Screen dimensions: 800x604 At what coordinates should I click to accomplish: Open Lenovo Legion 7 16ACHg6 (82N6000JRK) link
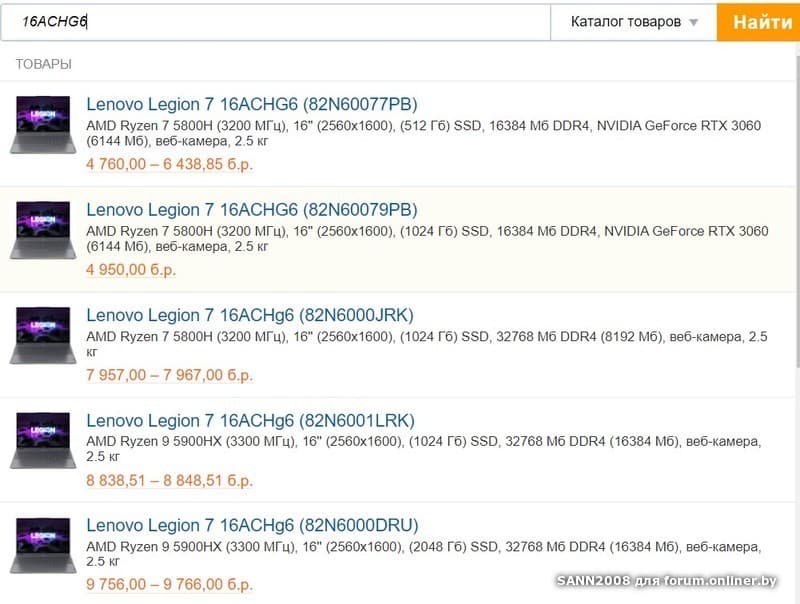(x=249, y=315)
